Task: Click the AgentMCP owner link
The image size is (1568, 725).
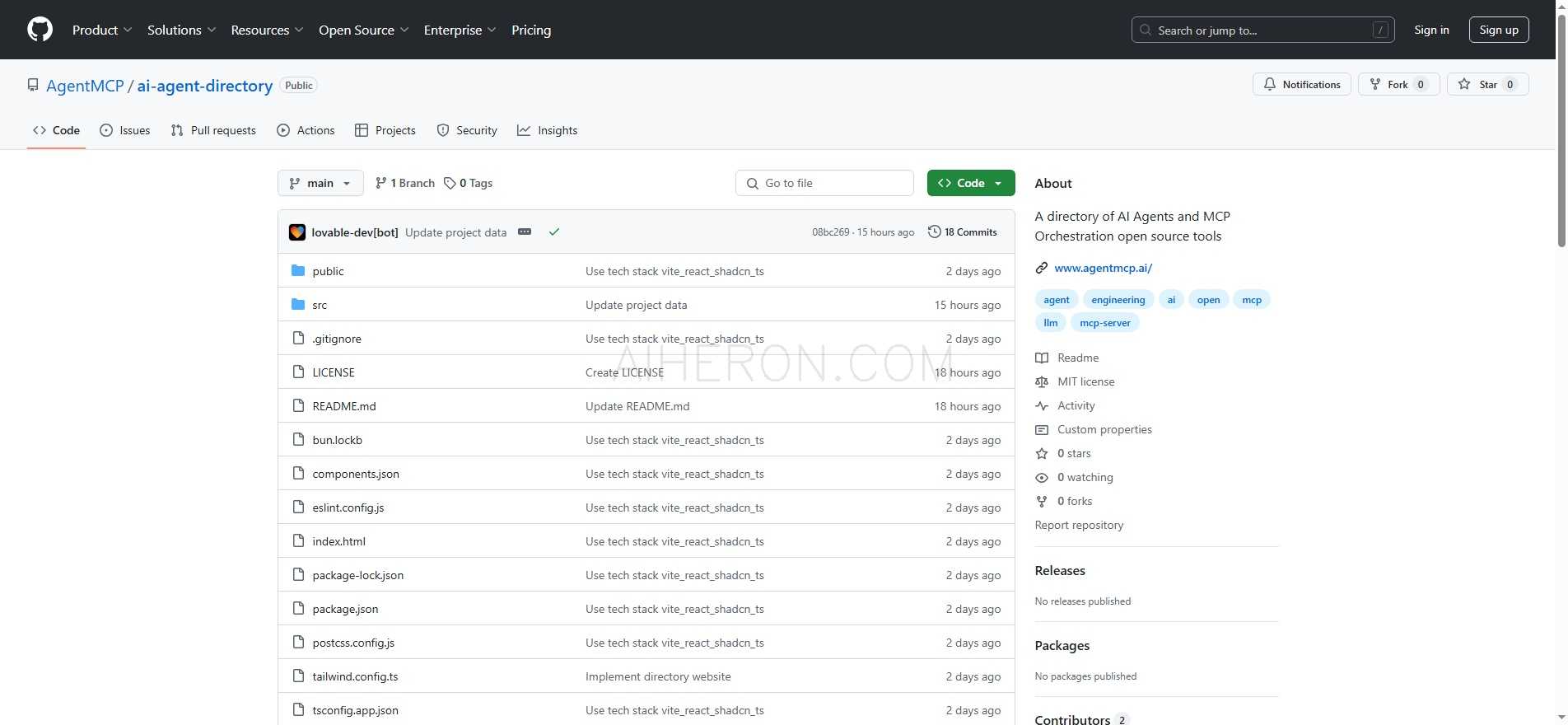Action: (85, 86)
